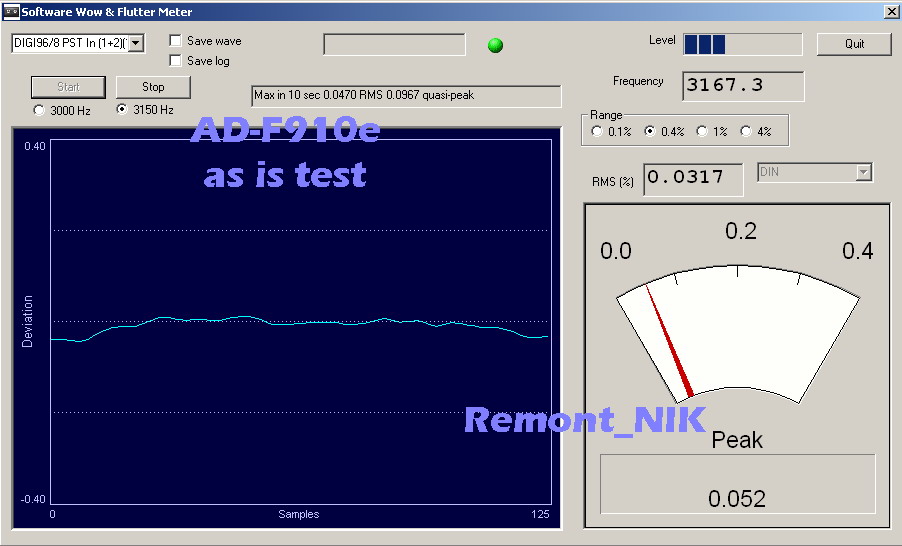Click the Quit button

854,44
